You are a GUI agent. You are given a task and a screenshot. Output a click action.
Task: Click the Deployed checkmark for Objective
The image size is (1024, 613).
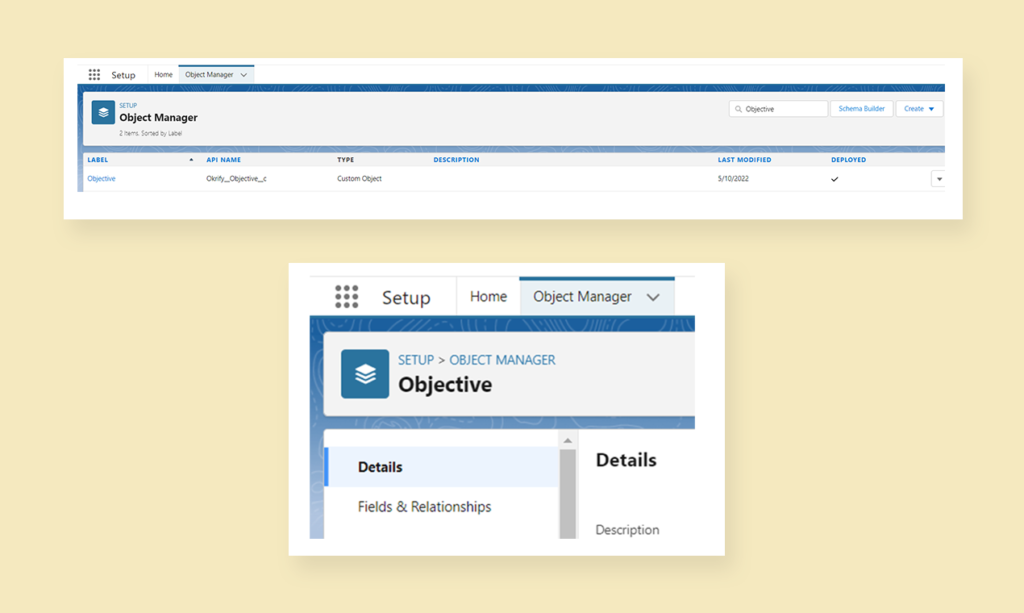[835, 179]
